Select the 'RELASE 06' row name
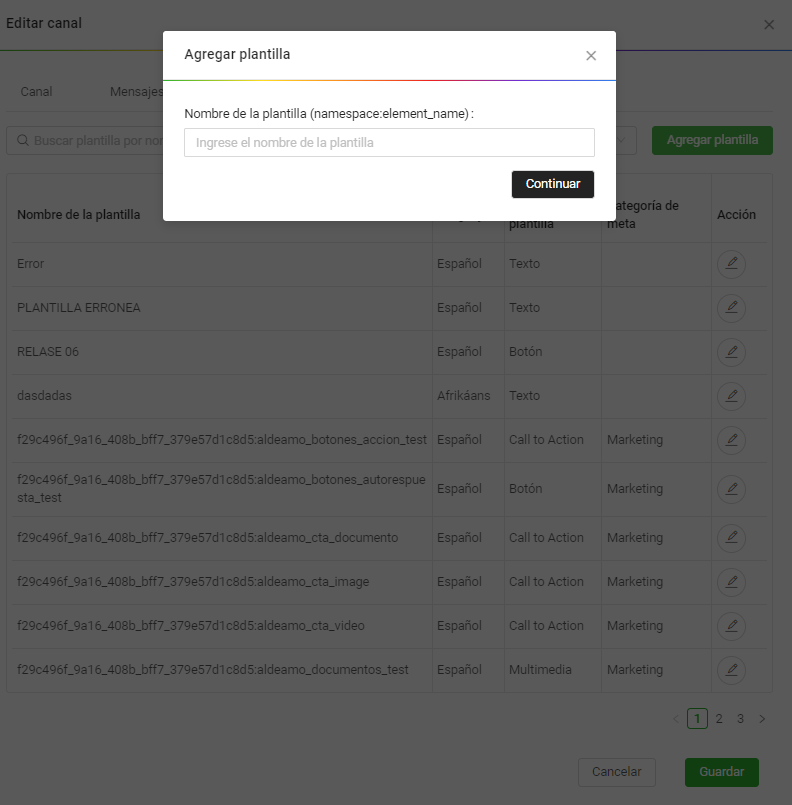 [48, 352]
